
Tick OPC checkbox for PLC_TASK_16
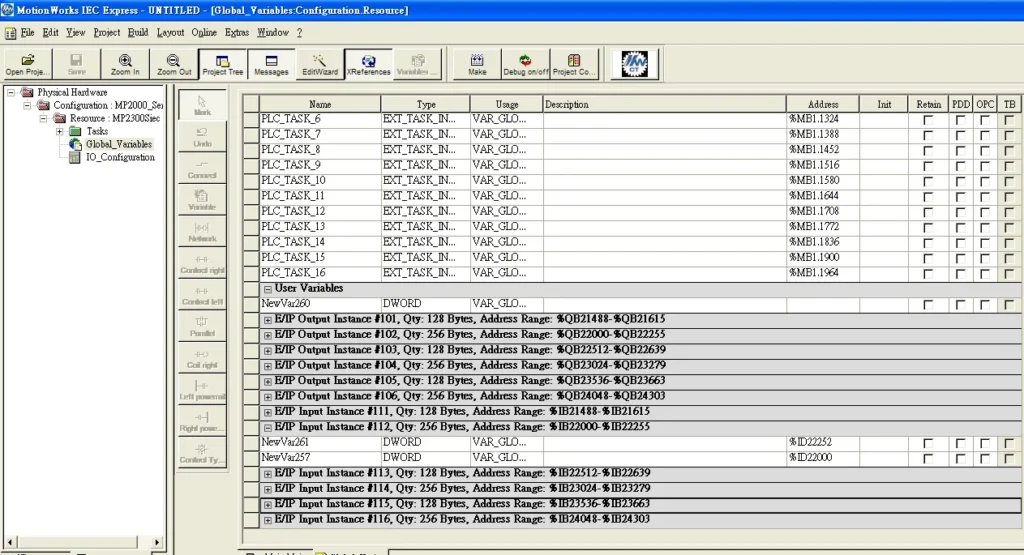[985, 274]
